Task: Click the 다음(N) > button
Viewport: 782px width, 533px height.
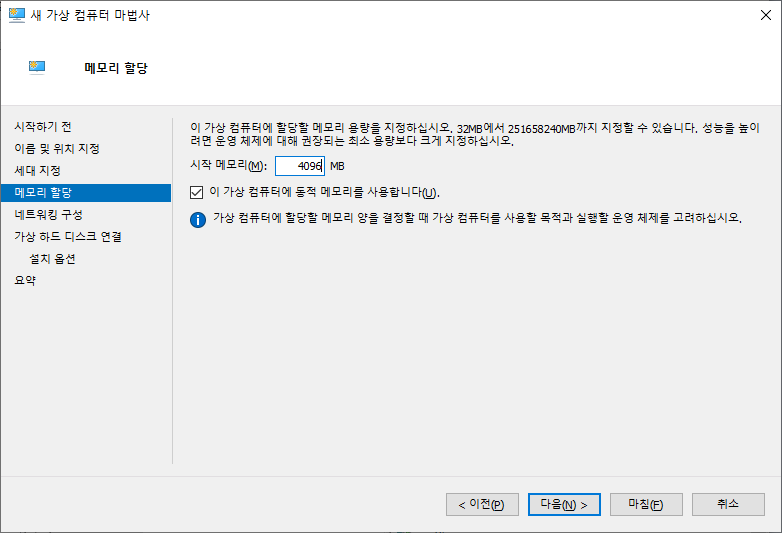Action: click(x=564, y=505)
